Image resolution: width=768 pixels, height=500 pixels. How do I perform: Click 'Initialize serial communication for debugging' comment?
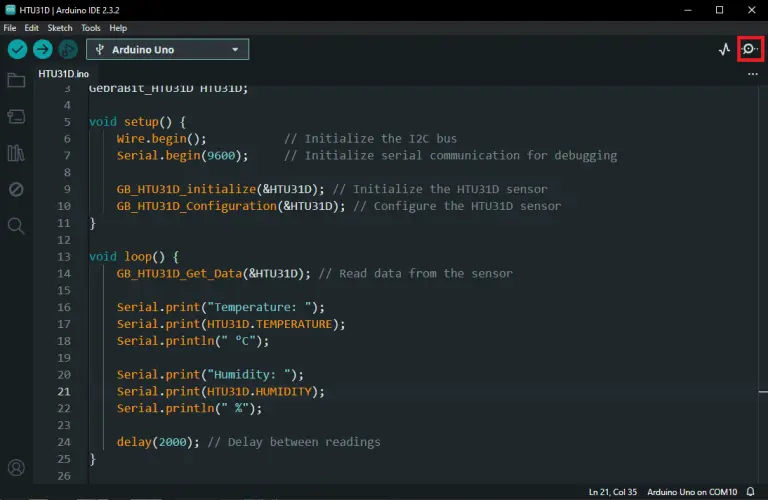click(x=451, y=156)
